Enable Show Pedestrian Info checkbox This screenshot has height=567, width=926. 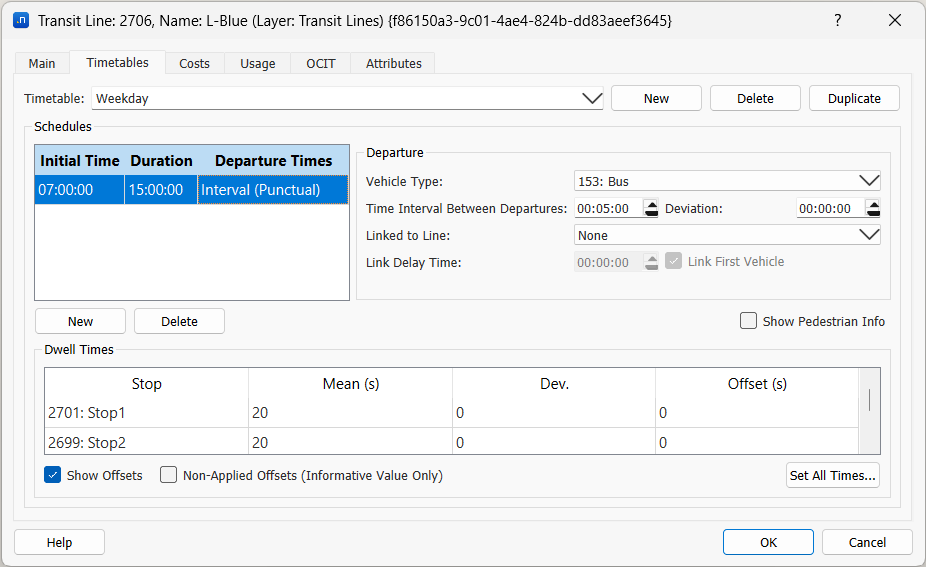click(748, 321)
